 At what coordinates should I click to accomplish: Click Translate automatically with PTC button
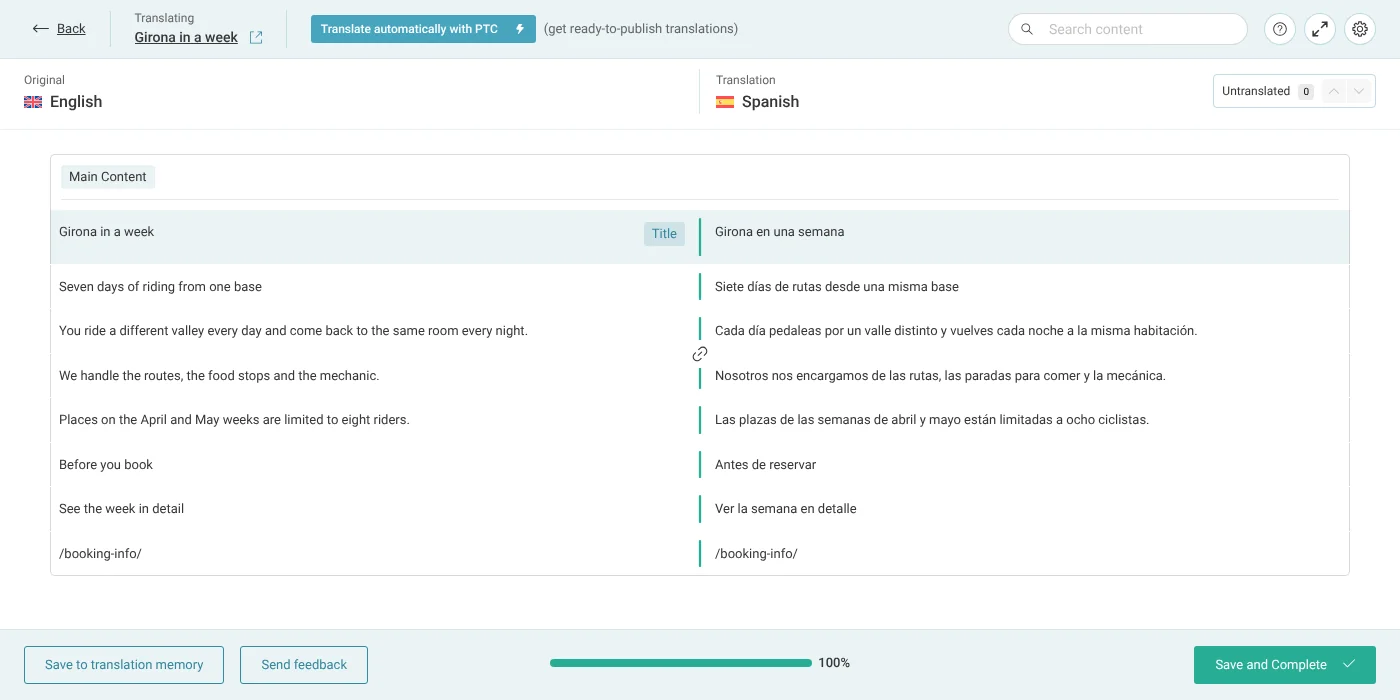pyautogui.click(x=423, y=29)
